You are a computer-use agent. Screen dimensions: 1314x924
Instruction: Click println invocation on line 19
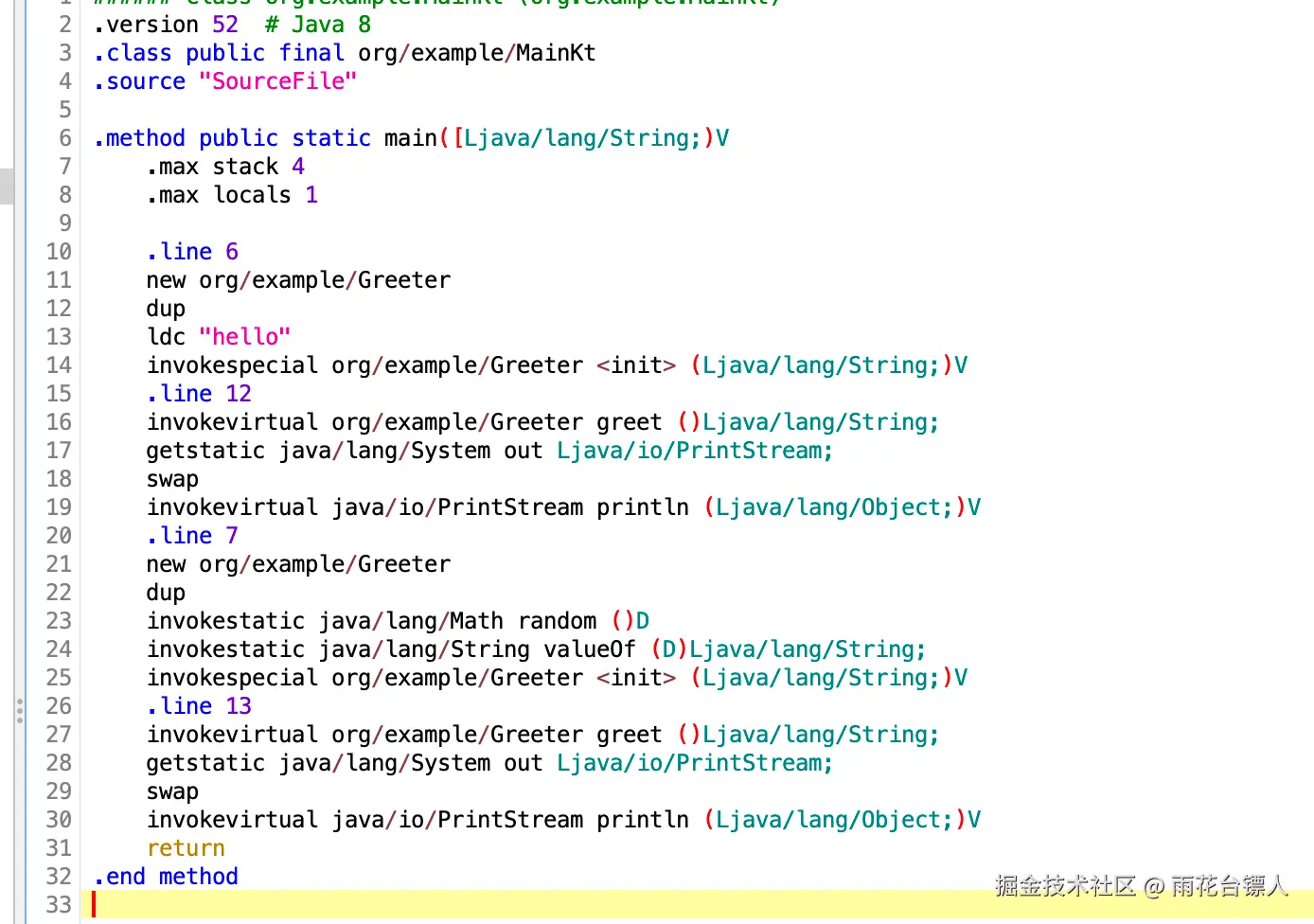click(x=564, y=507)
